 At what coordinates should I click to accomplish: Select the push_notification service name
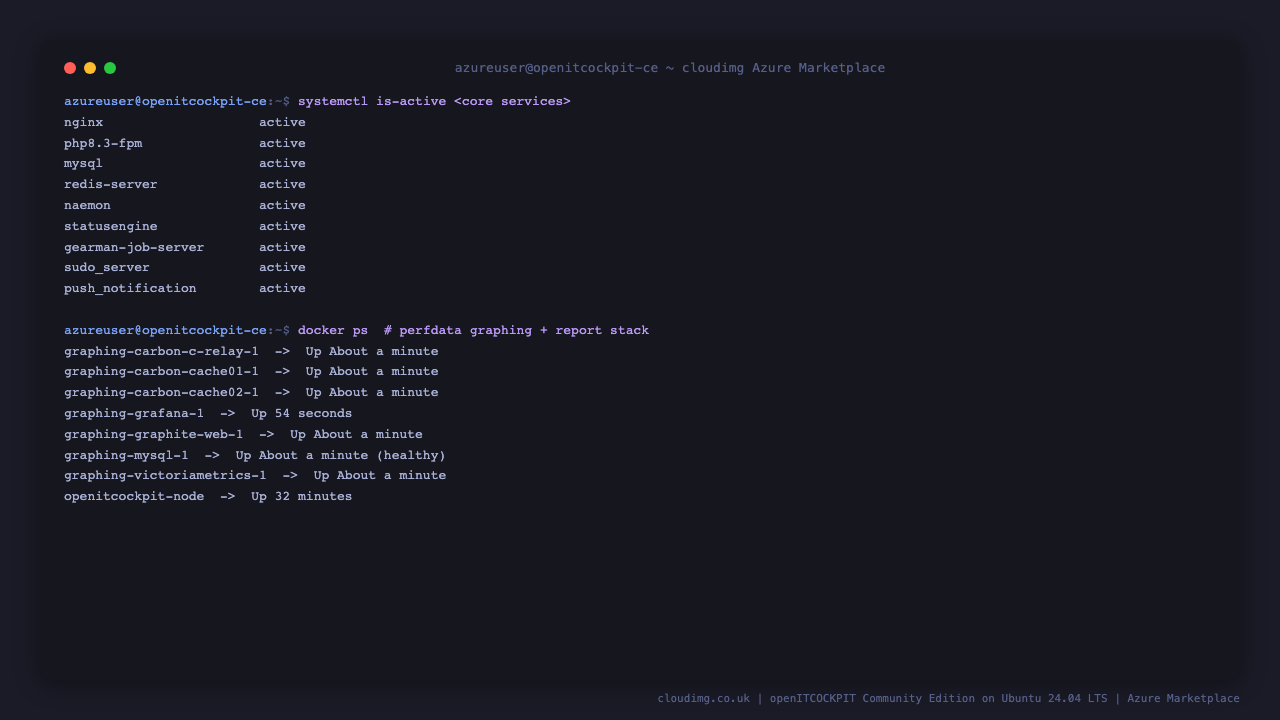click(x=130, y=289)
